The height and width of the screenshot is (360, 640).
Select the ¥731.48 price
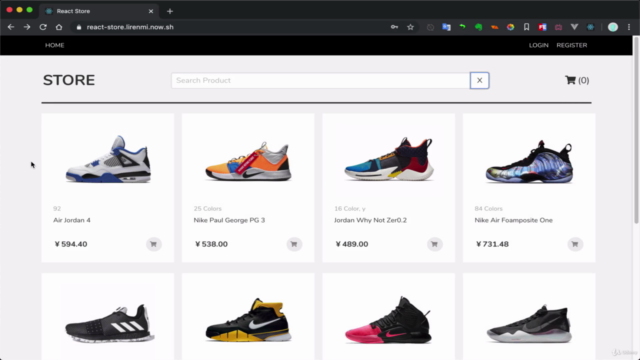[492, 244]
